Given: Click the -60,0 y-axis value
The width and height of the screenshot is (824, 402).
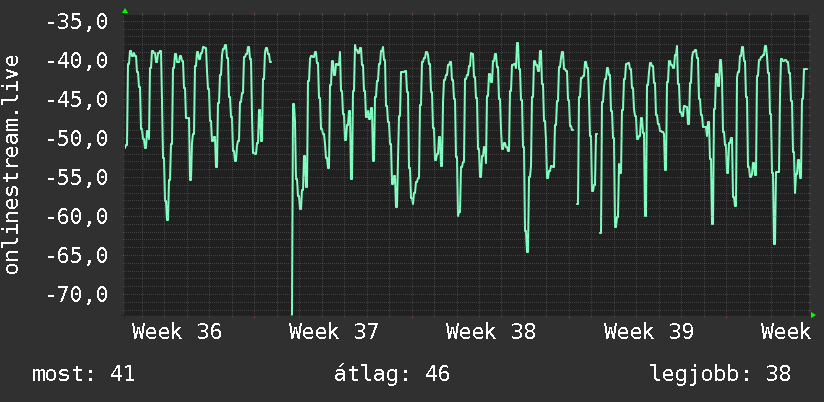Looking at the screenshot, I should [x=77, y=217].
